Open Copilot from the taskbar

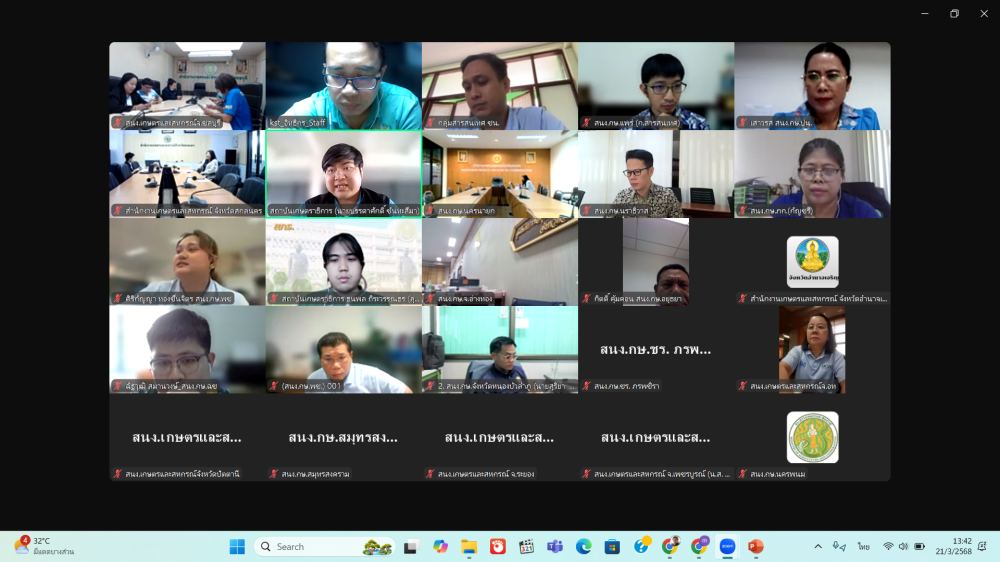point(440,546)
